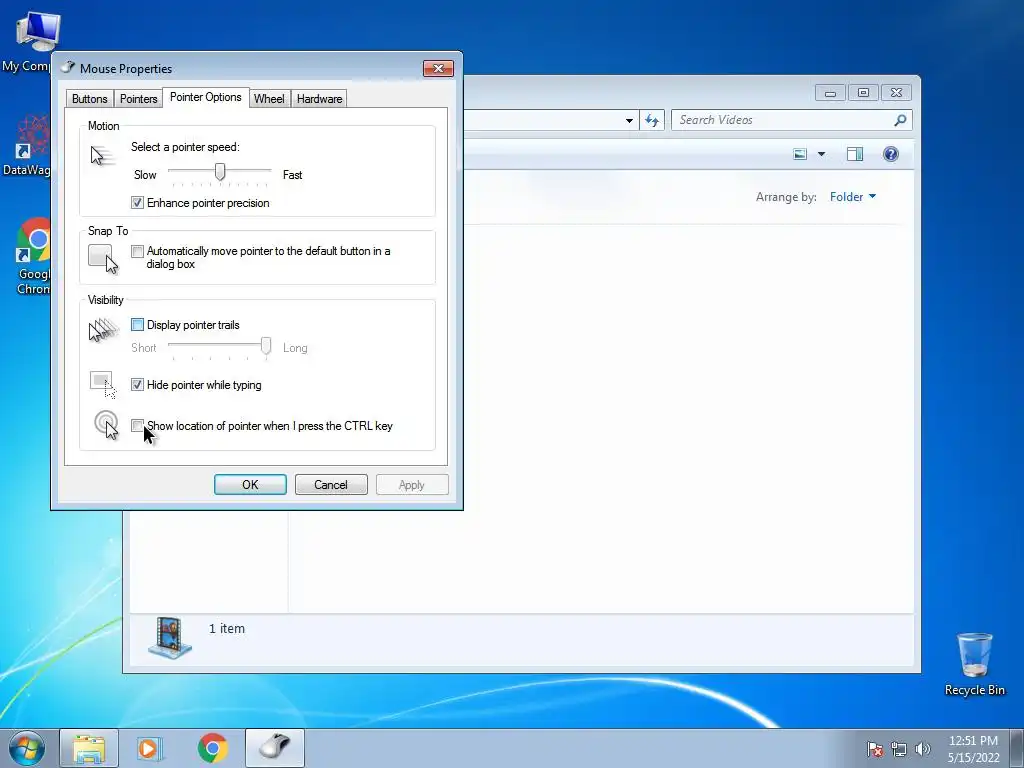Open Windows Explorer from the taskbar
This screenshot has width=1024, height=768.
89,748
